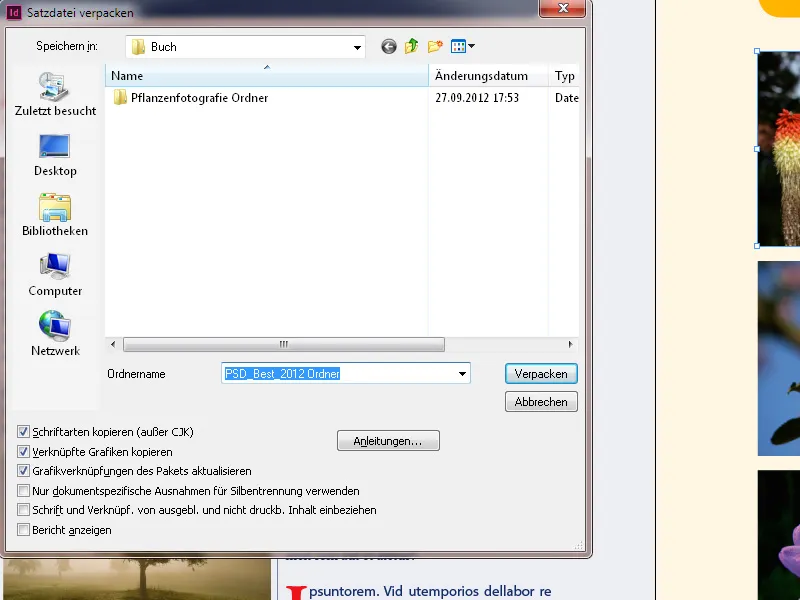This screenshot has width=800, height=600.
Task: Click the scrollbar left arrow
Action: pyautogui.click(x=113, y=344)
